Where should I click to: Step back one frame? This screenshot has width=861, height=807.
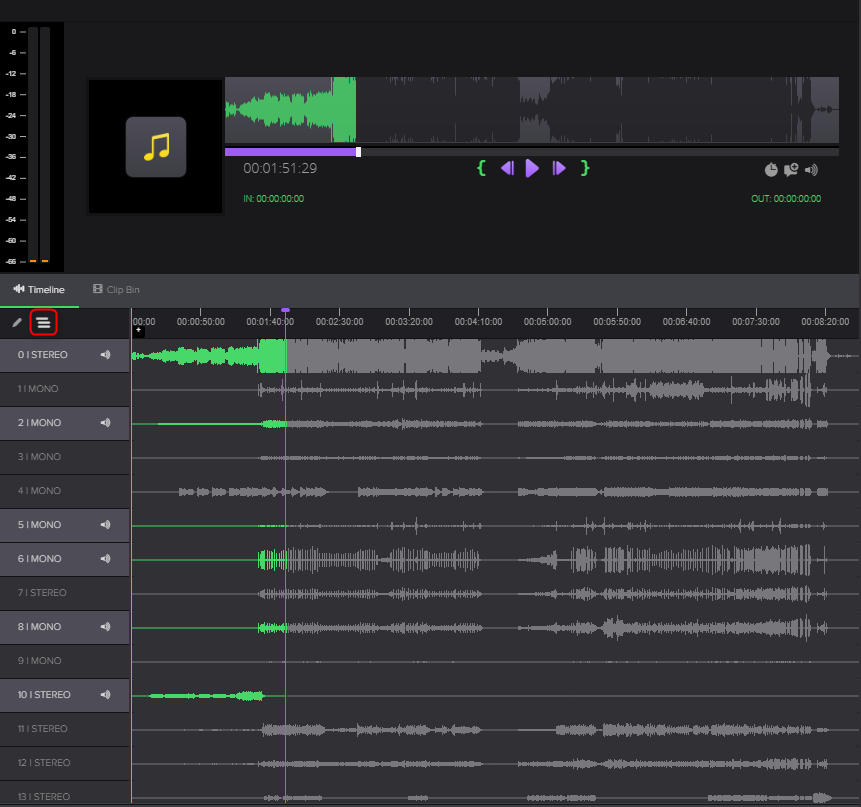[x=507, y=169]
